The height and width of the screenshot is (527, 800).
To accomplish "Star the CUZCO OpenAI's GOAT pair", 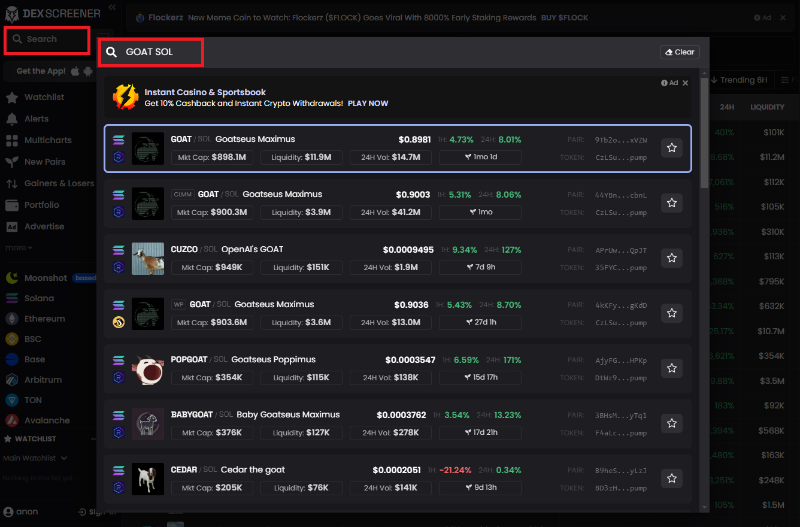I will click(x=671, y=258).
